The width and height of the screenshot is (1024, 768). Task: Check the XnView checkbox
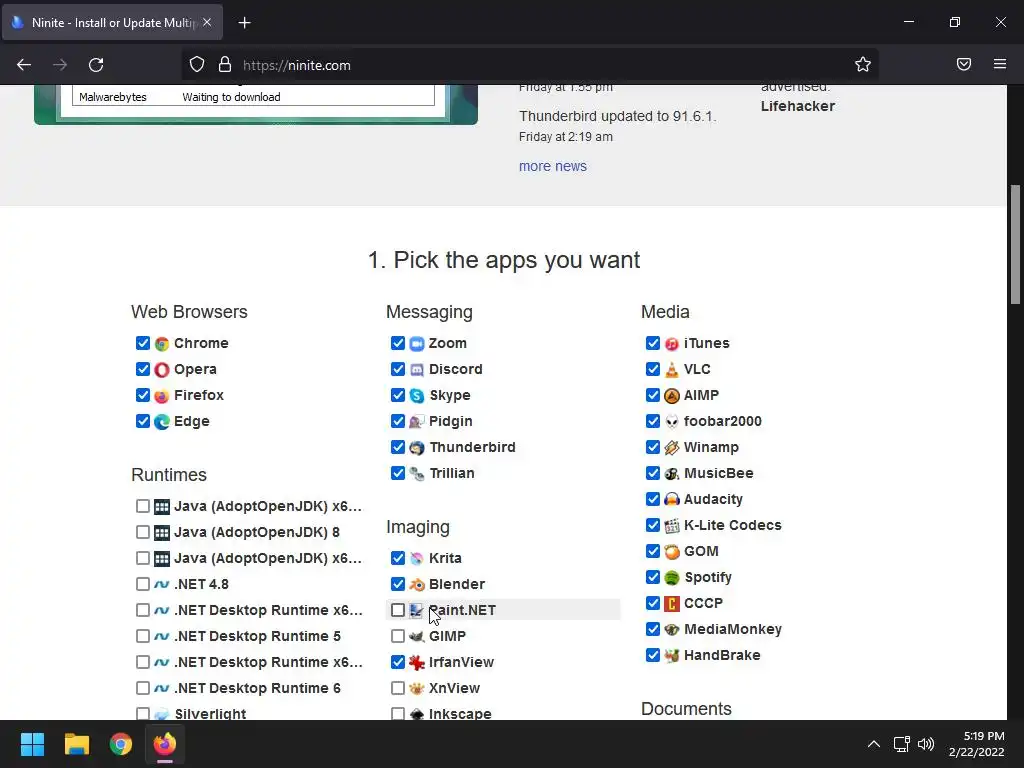[x=398, y=688]
